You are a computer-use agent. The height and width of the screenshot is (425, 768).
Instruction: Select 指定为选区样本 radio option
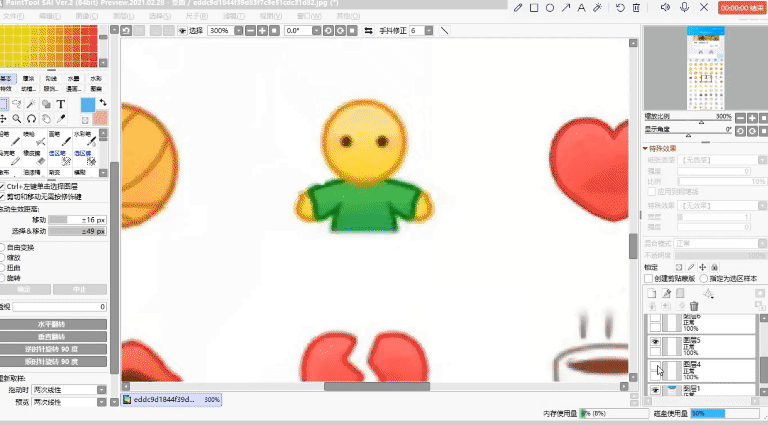click(x=704, y=279)
